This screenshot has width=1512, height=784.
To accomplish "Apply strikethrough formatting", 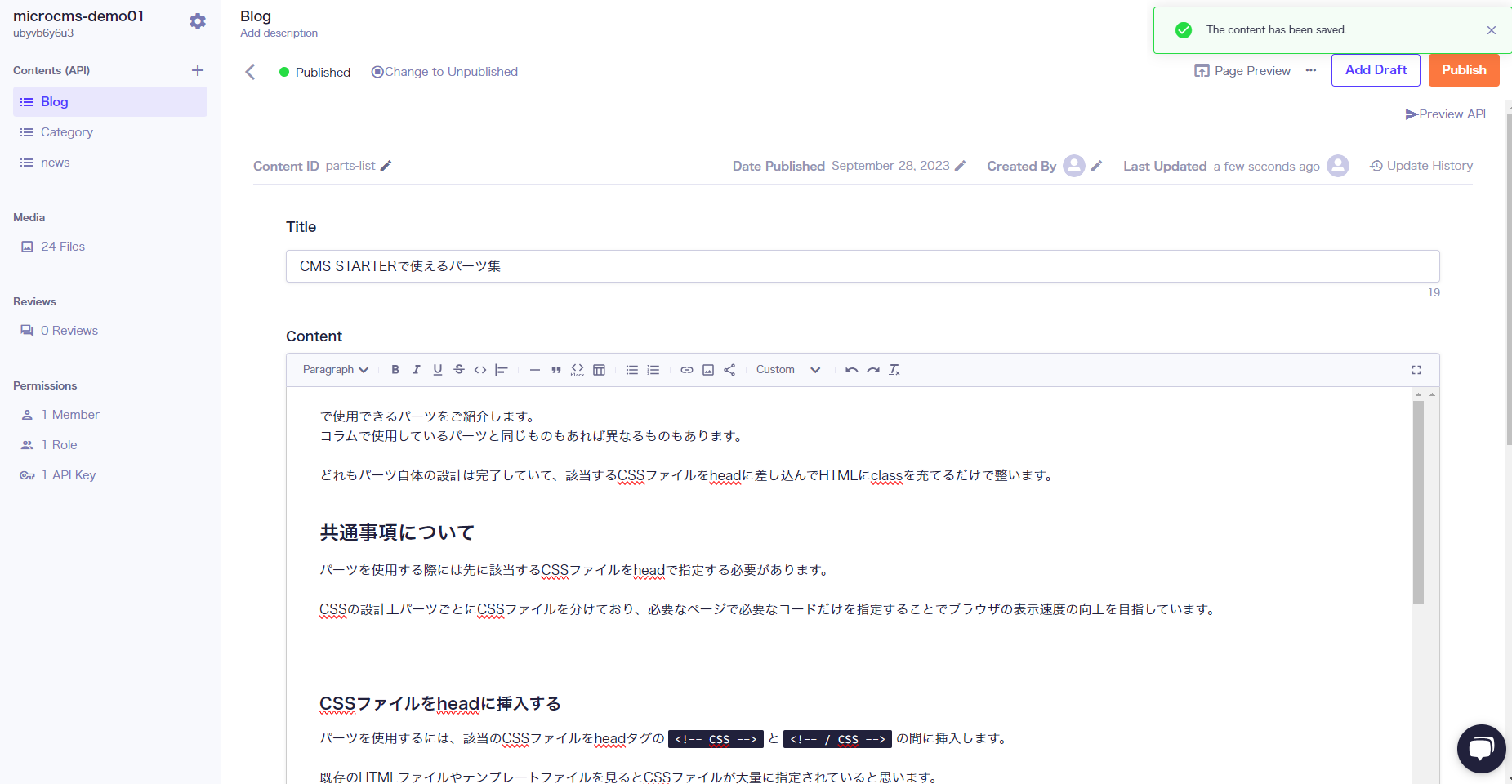I will [459, 370].
